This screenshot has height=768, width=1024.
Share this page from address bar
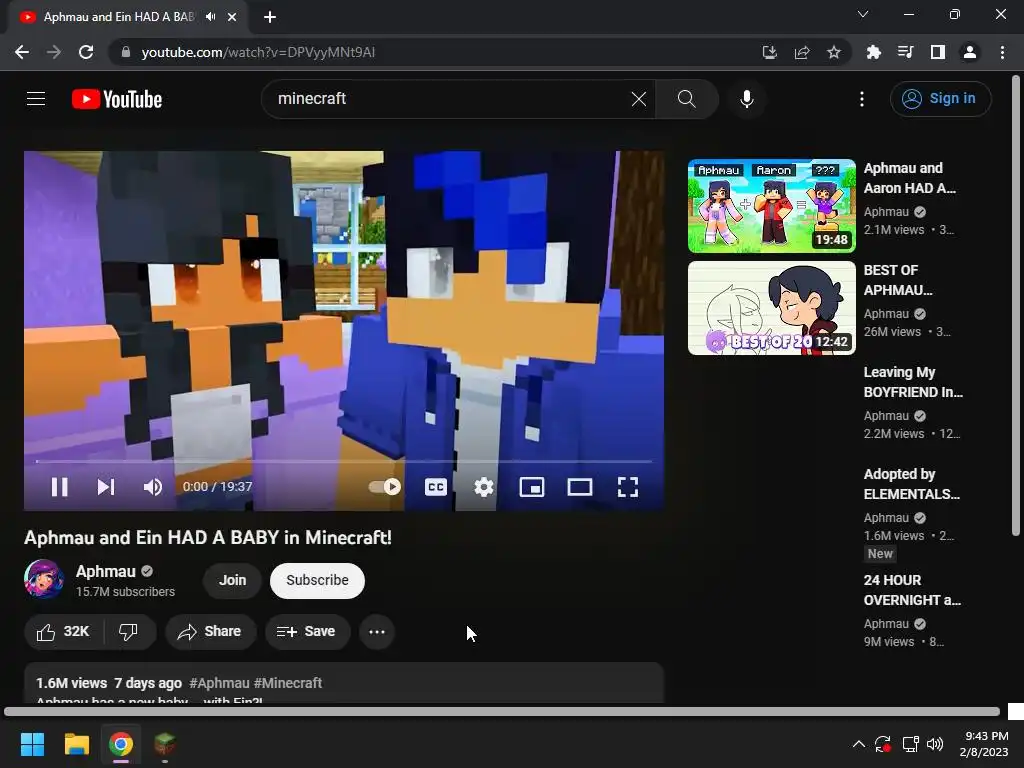point(802,52)
